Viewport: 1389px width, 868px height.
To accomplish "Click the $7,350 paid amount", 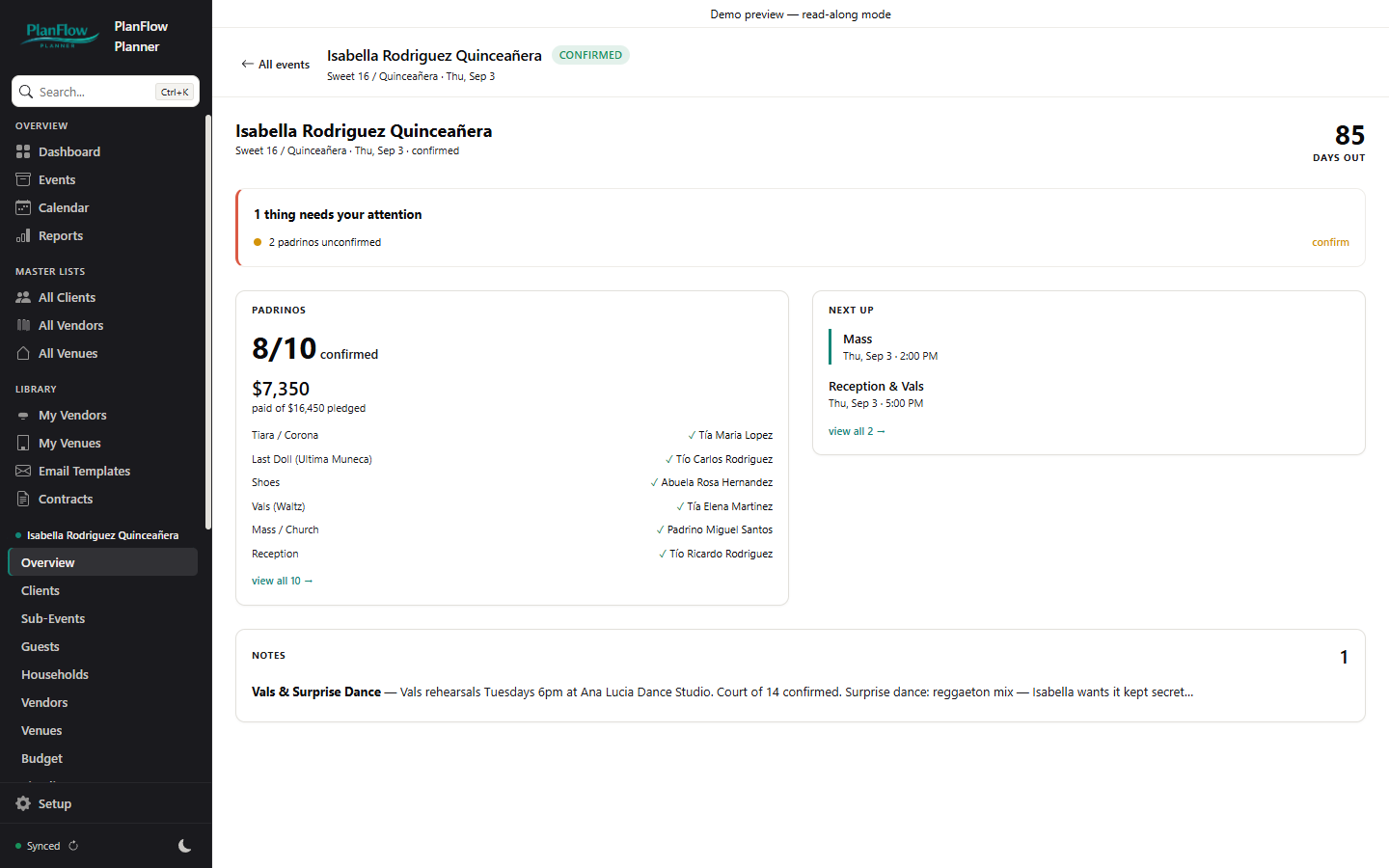I will click(x=281, y=389).
